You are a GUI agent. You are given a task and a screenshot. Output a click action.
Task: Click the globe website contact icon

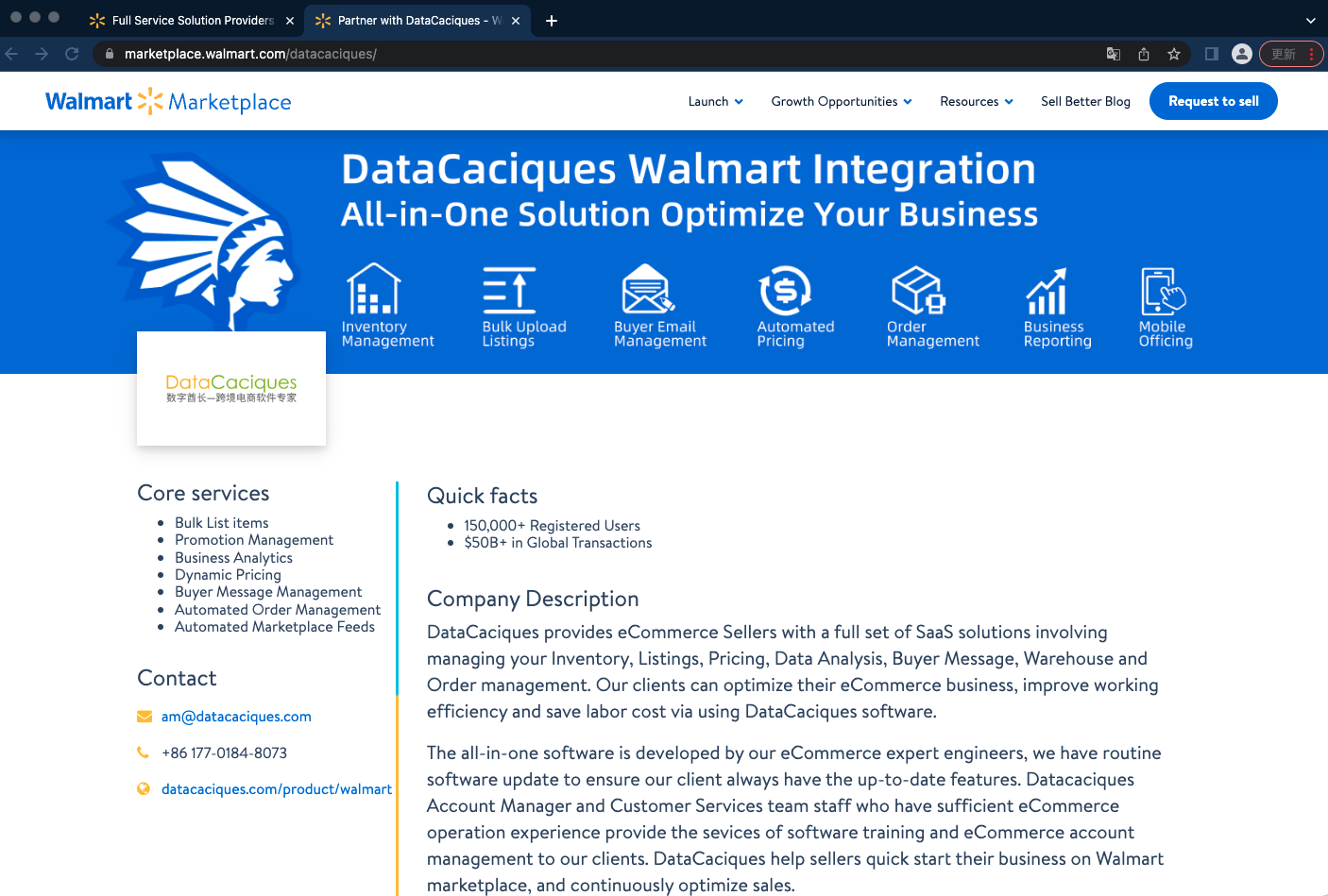pyautogui.click(x=144, y=788)
